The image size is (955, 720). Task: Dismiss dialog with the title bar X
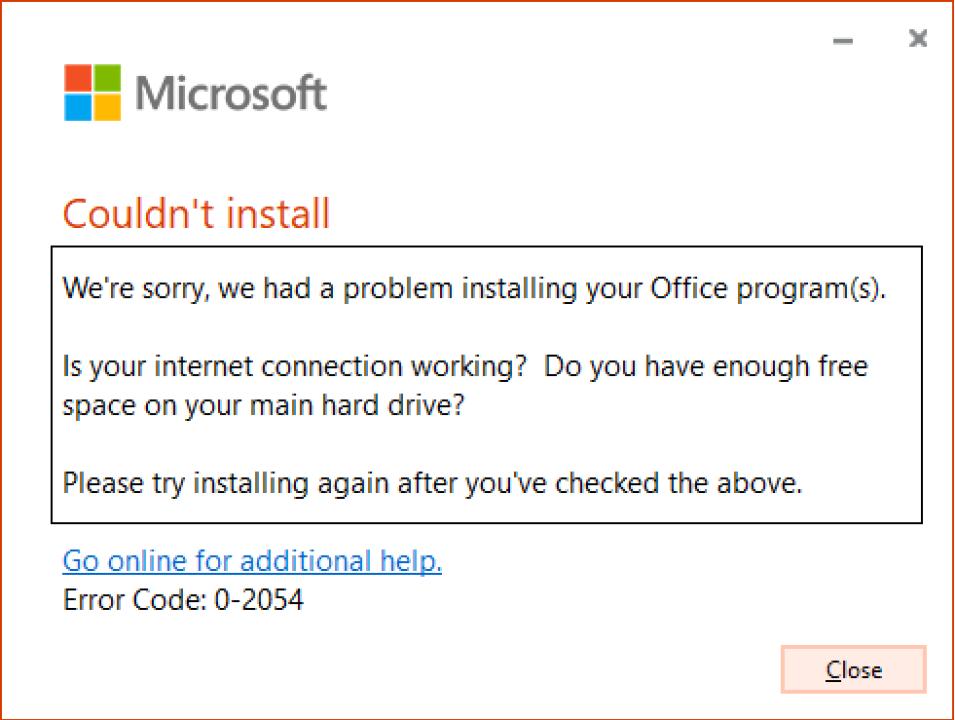tap(917, 39)
